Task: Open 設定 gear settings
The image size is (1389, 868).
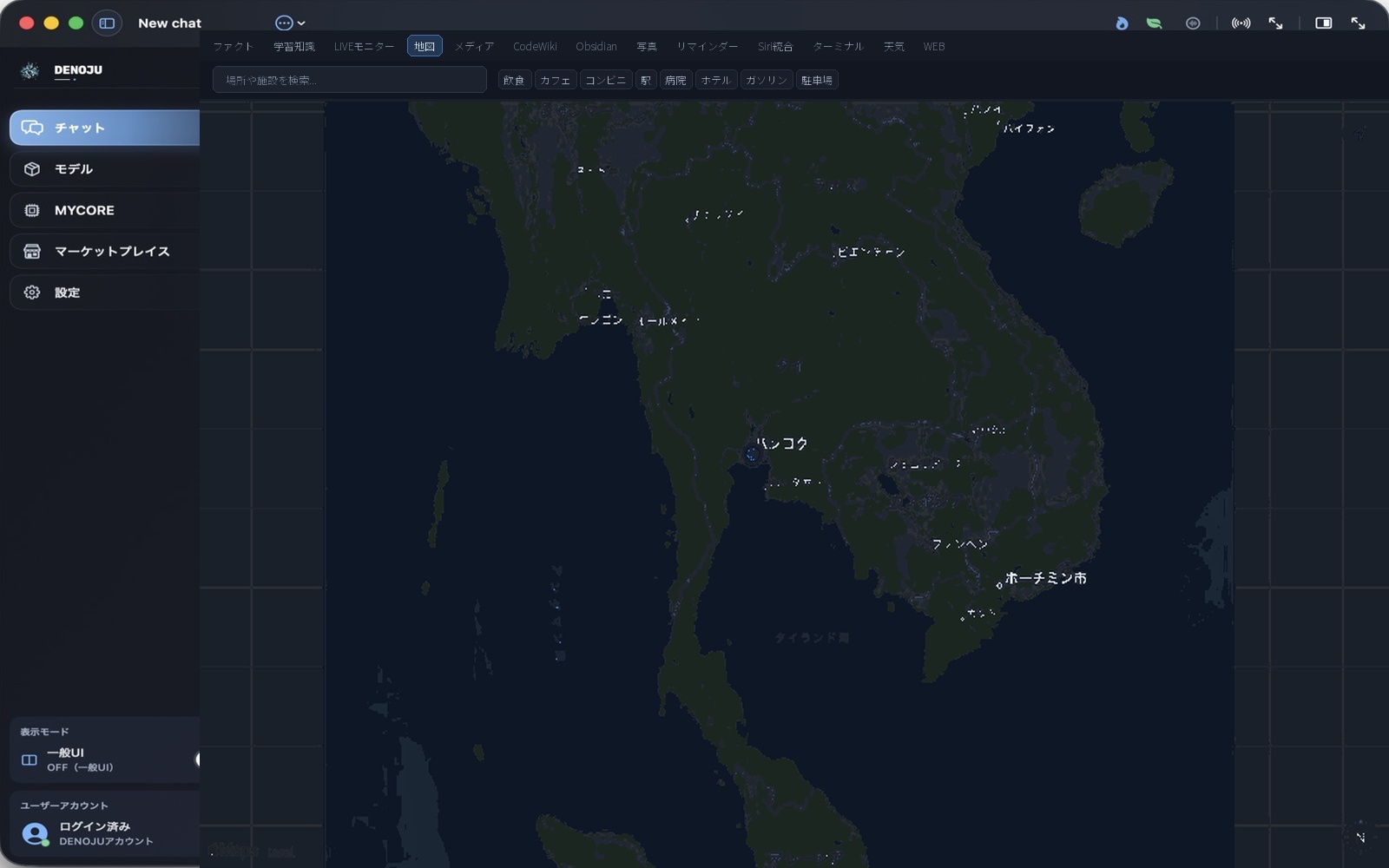Action: (x=32, y=293)
